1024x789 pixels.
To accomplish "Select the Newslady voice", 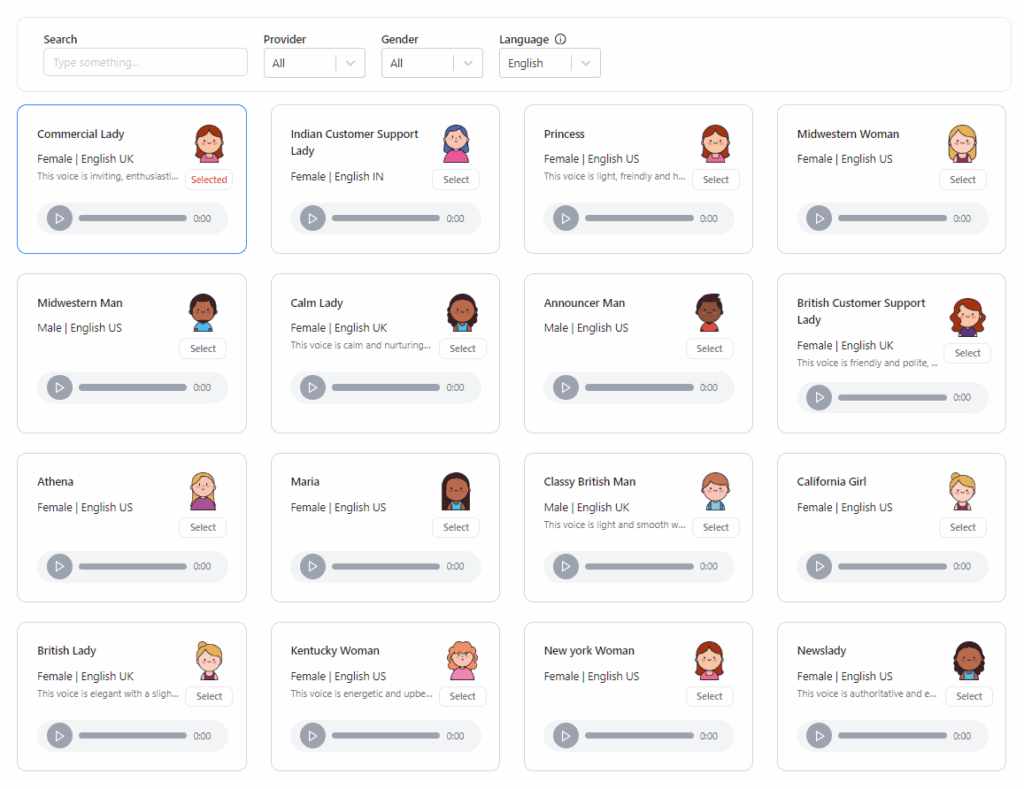I will (969, 696).
